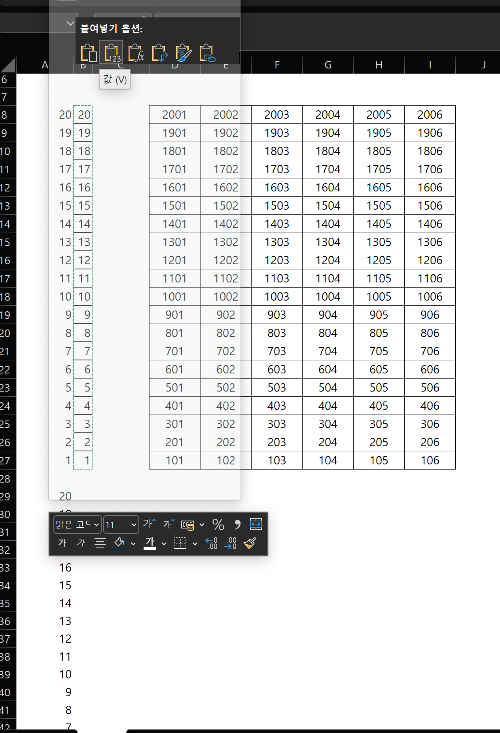Select Paste Link option
The image size is (500, 733).
207,53
